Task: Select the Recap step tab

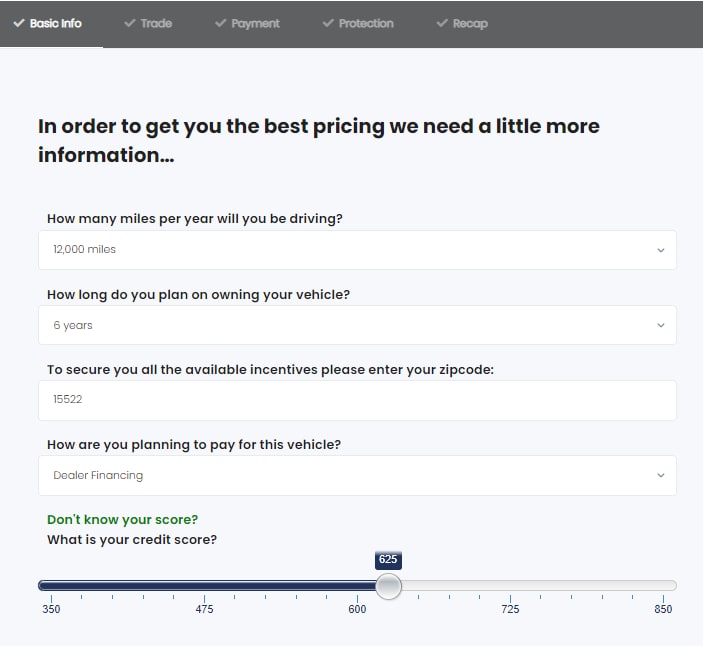Action: coord(462,23)
